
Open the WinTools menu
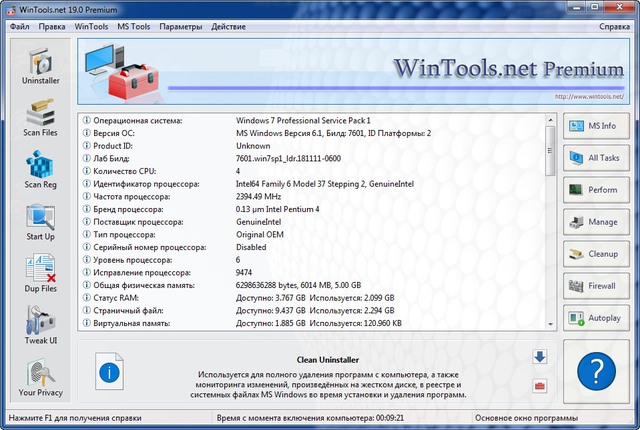[91, 27]
